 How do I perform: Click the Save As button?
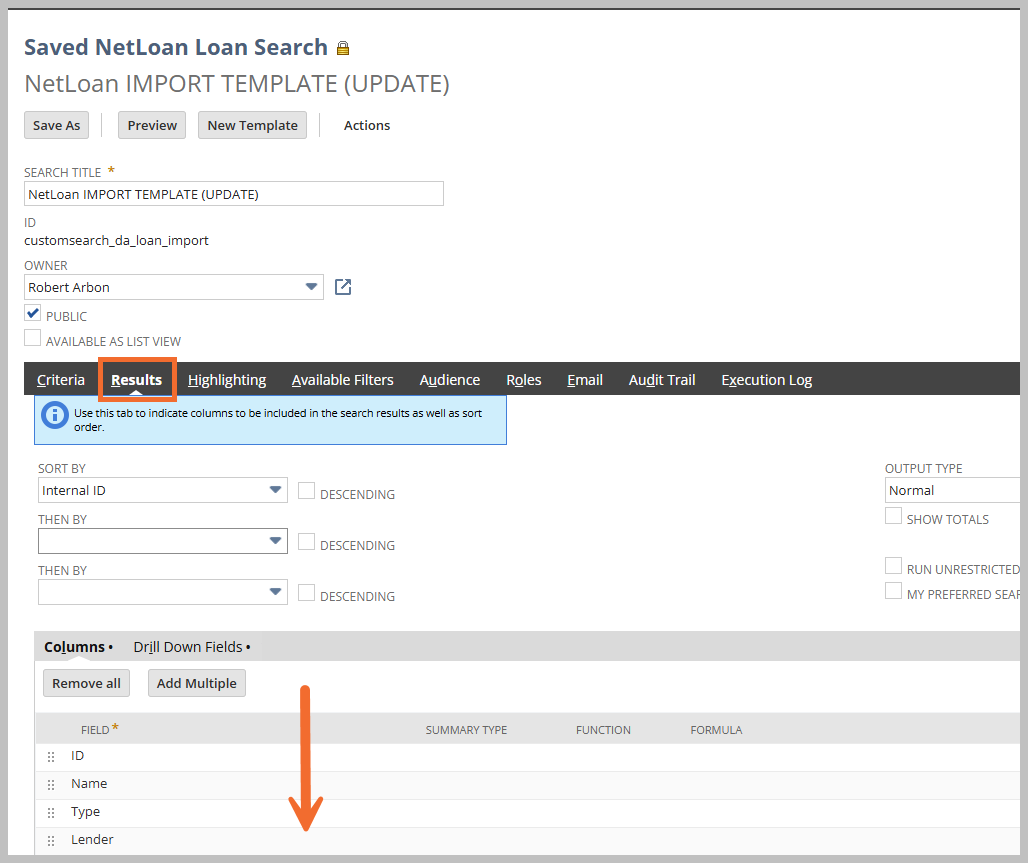coord(56,125)
